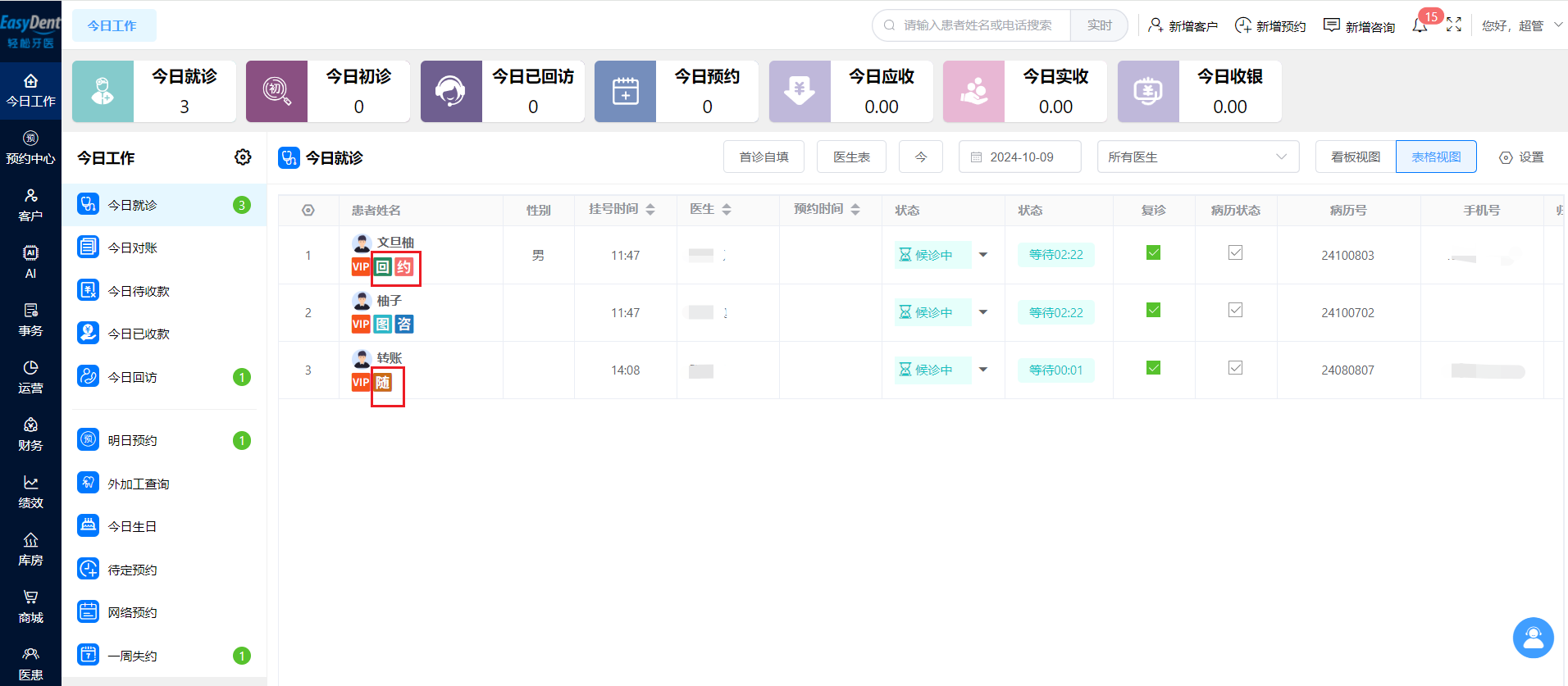Click the patient search input field
The height and width of the screenshot is (686, 1568).
coord(972,25)
